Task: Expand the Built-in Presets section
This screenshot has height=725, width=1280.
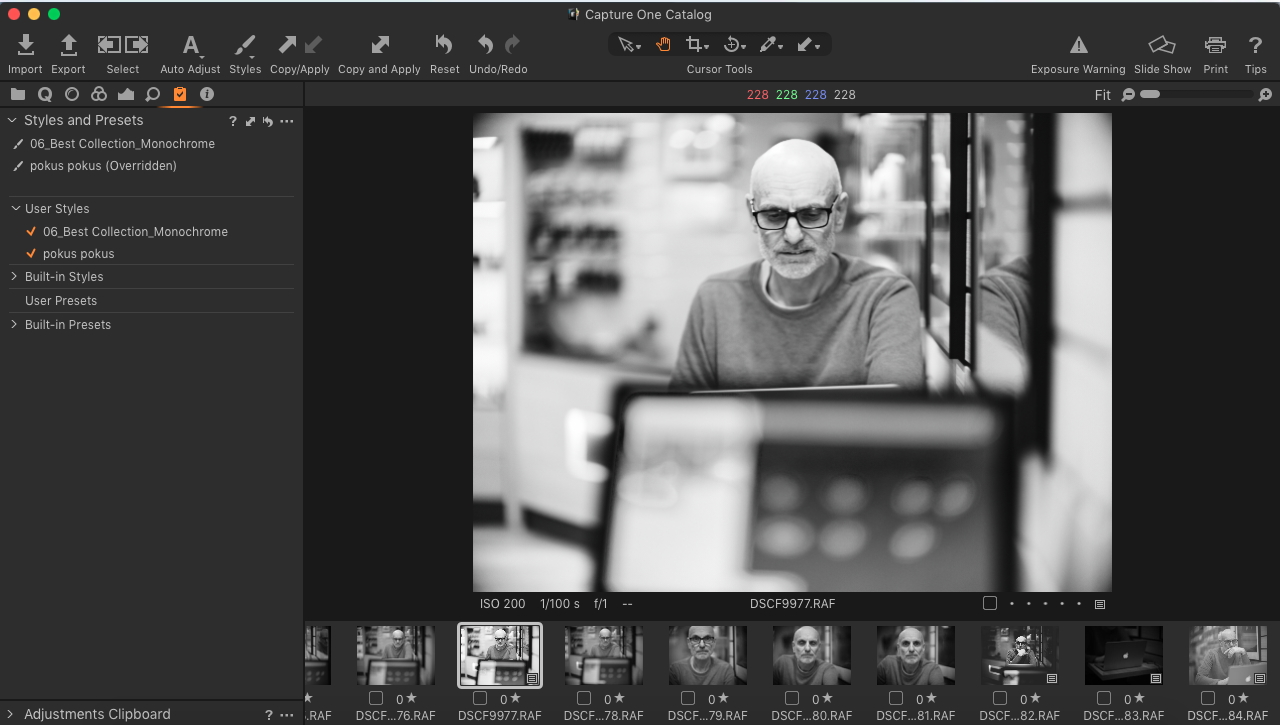Action: coord(13,324)
